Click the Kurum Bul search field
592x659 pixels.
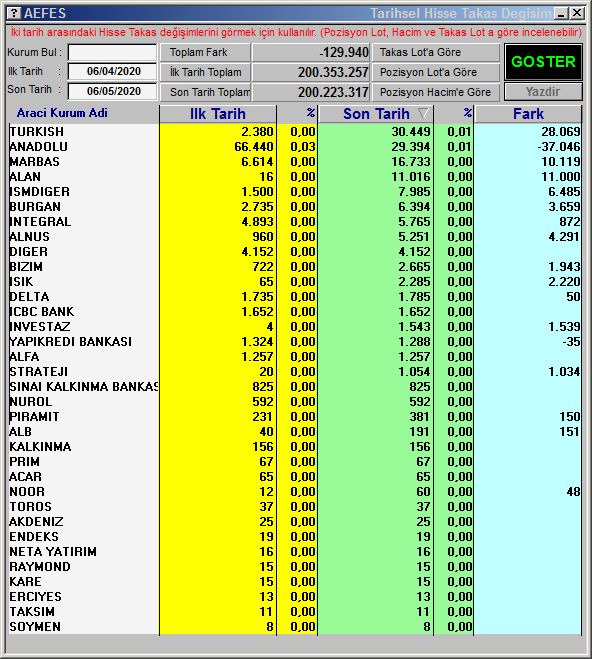coord(113,53)
